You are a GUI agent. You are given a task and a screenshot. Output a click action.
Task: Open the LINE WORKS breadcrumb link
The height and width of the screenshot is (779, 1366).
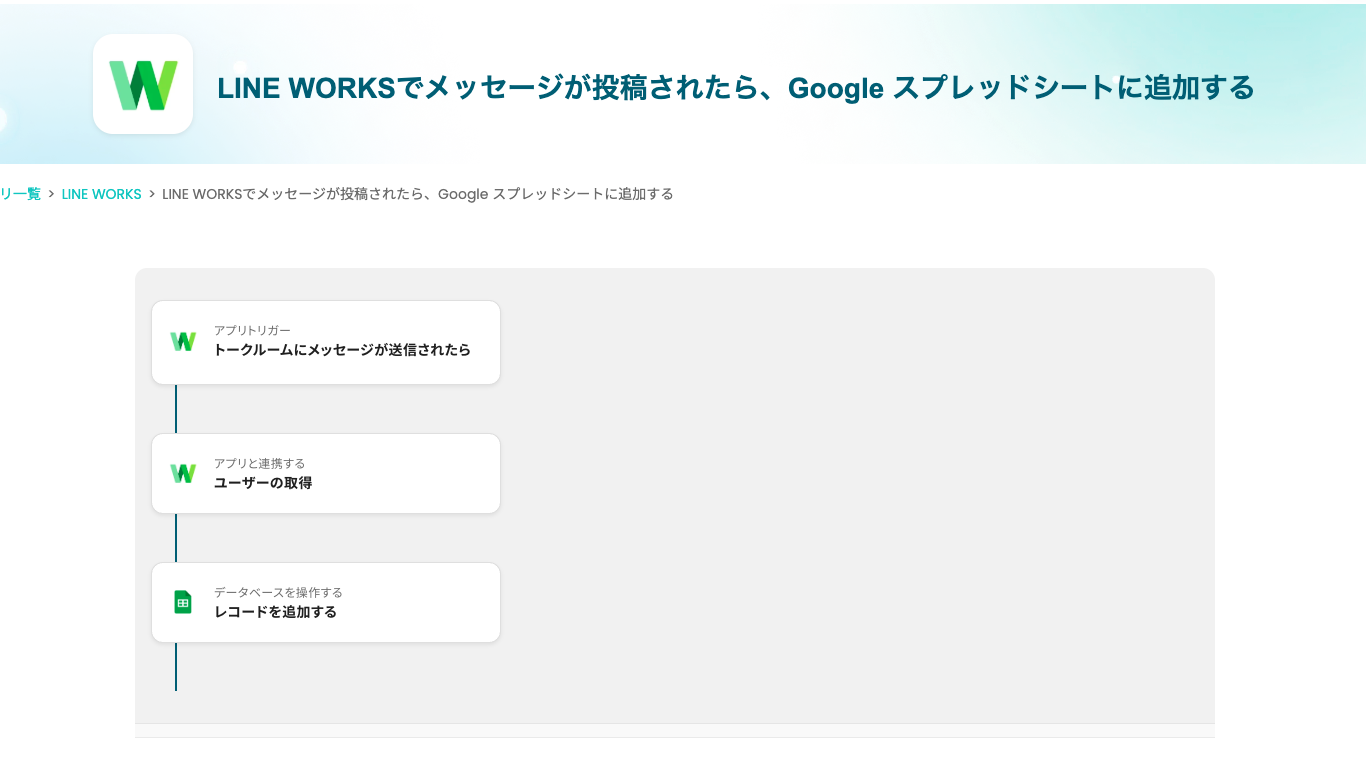coord(102,194)
